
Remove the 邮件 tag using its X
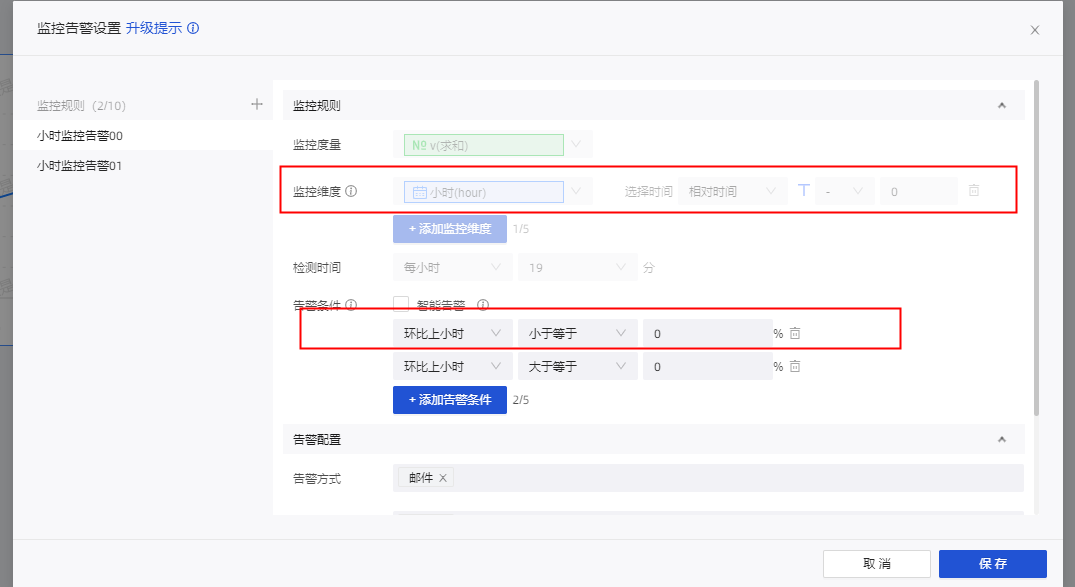442,478
